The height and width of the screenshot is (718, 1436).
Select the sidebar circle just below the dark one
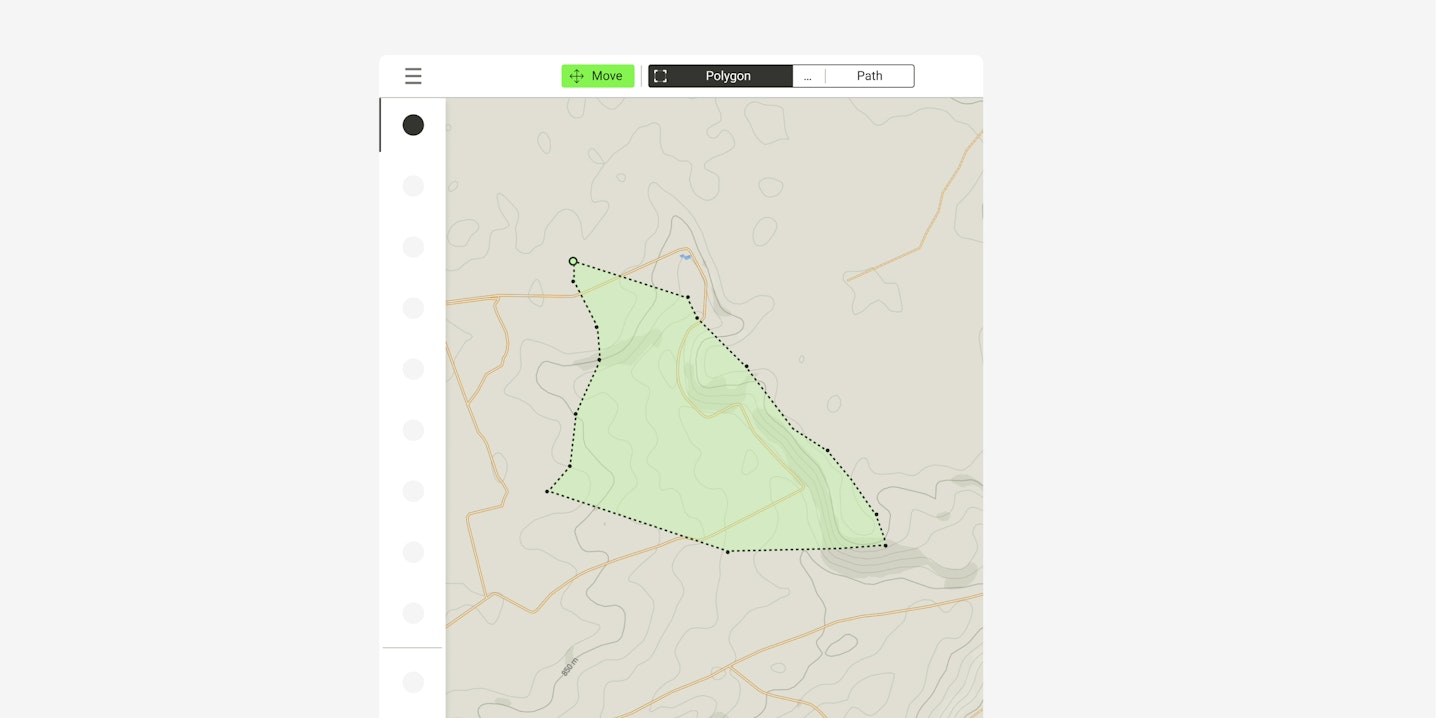tap(413, 186)
